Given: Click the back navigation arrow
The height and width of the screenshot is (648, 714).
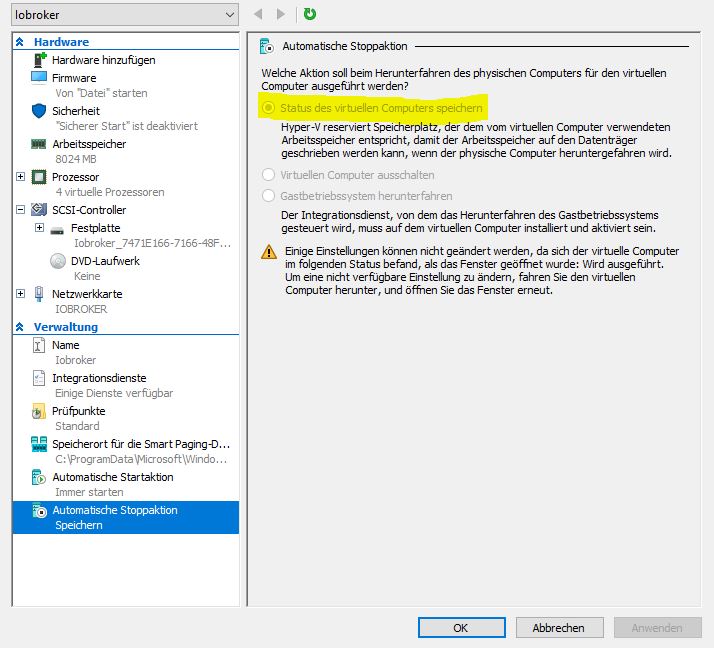Looking at the screenshot, I should 258,14.
